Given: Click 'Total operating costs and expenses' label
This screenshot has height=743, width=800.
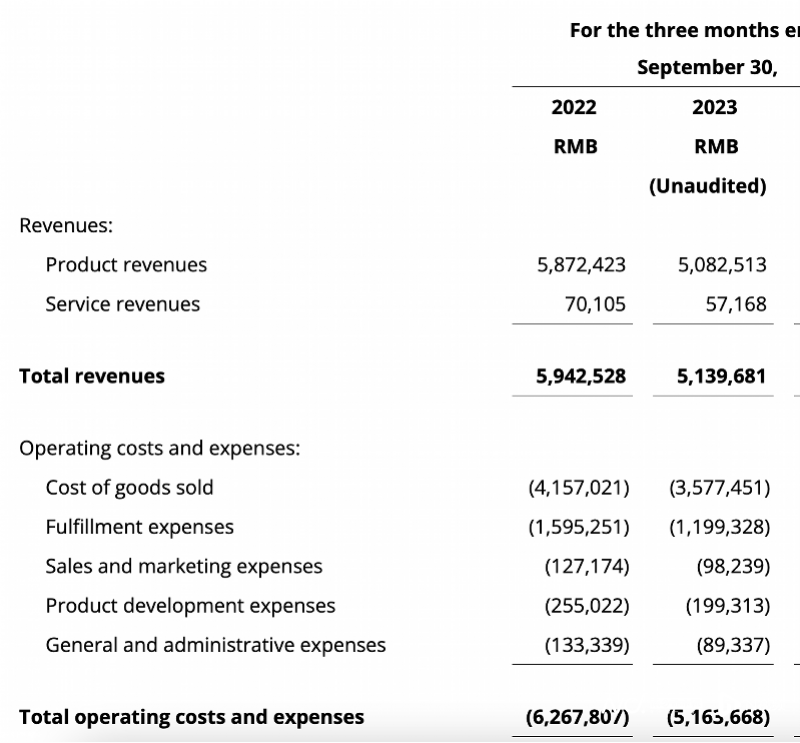Looking at the screenshot, I should [191, 716].
